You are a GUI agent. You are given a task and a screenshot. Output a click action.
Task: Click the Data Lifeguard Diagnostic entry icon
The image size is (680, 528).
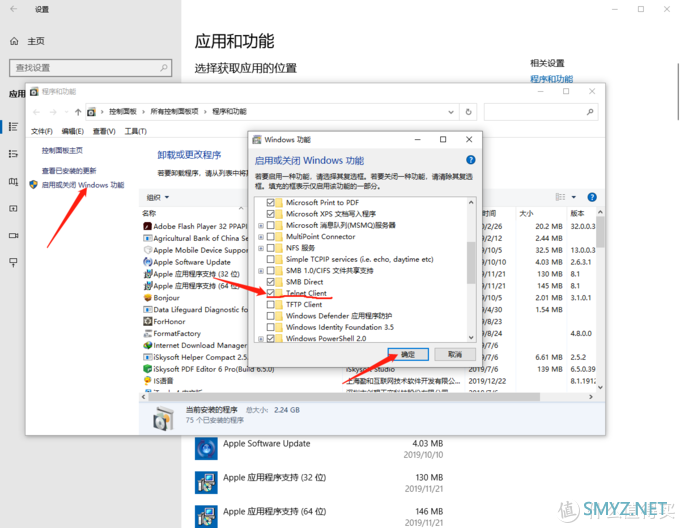click(x=147, y=310)
